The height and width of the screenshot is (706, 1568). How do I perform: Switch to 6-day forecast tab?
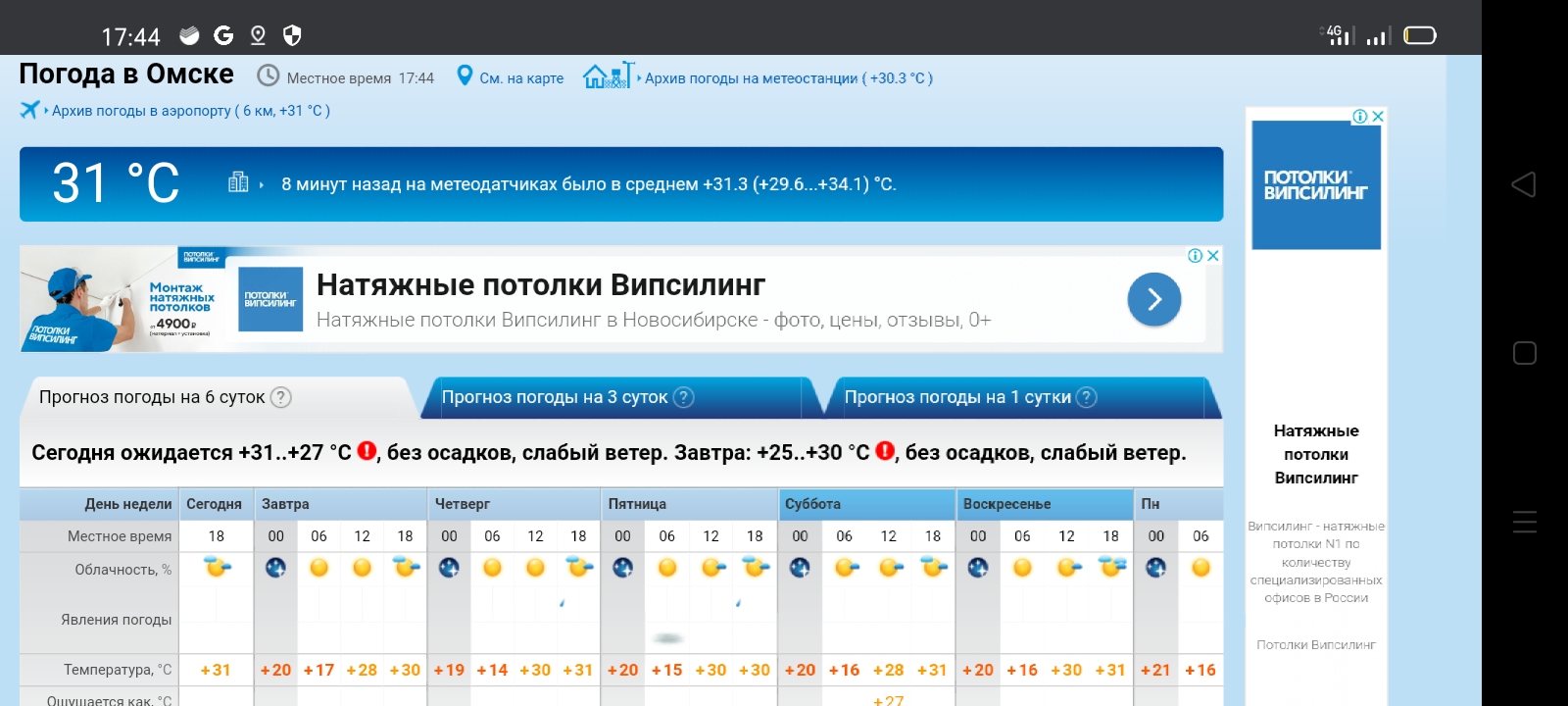pyautogui.click(x=218, y=397)
